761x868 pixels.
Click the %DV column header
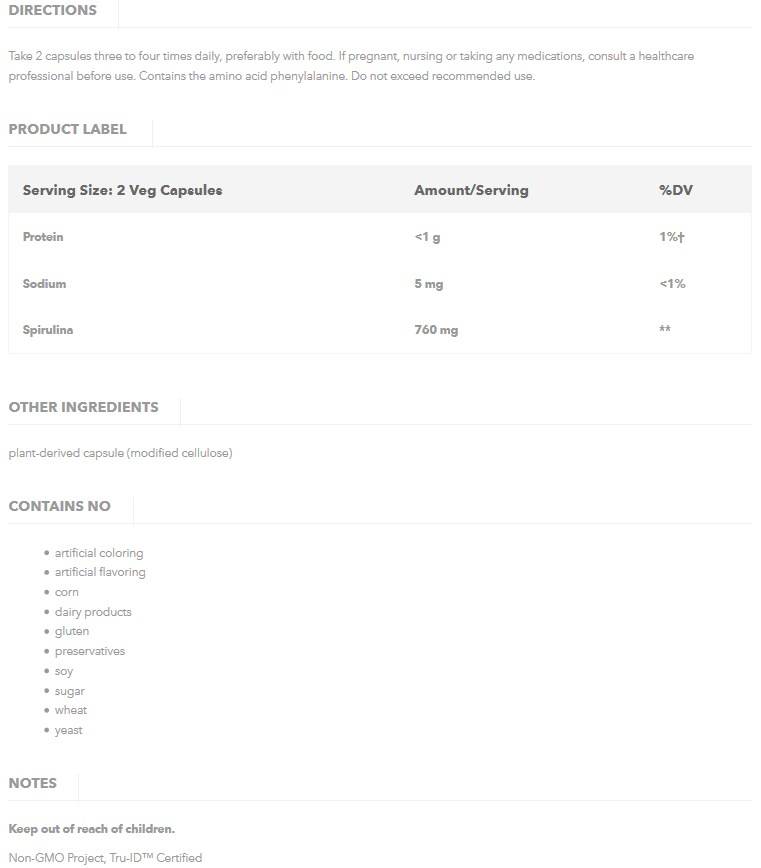[675, 190]
